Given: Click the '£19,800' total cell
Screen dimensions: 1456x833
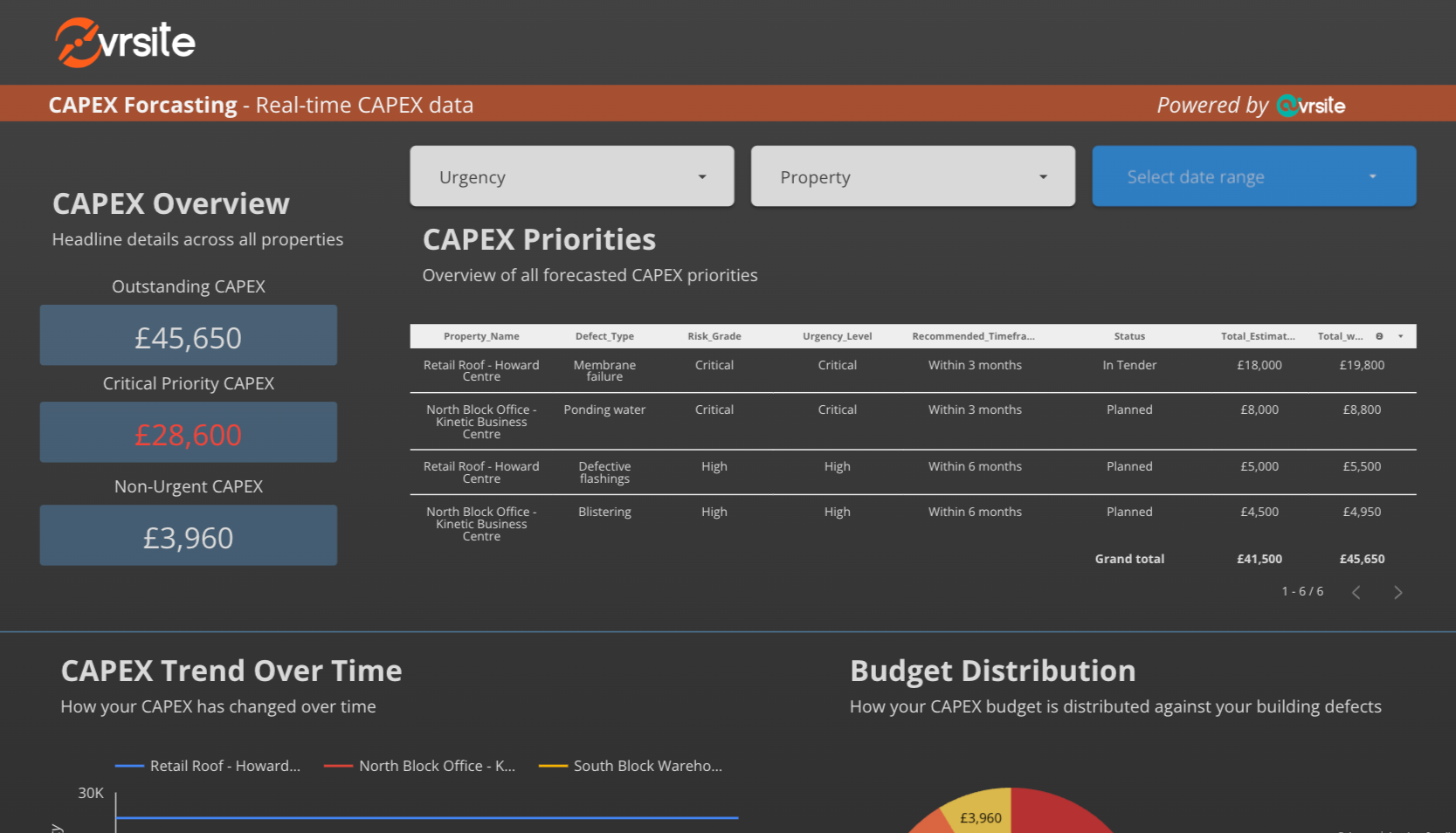Looking at the screenshot, I should coord(1362,365).
